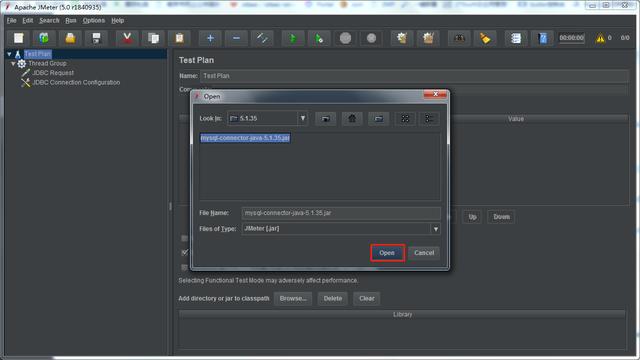The image size is (640, 360).
Task: Switch Open dialog to List view
Action: (405, 119)
